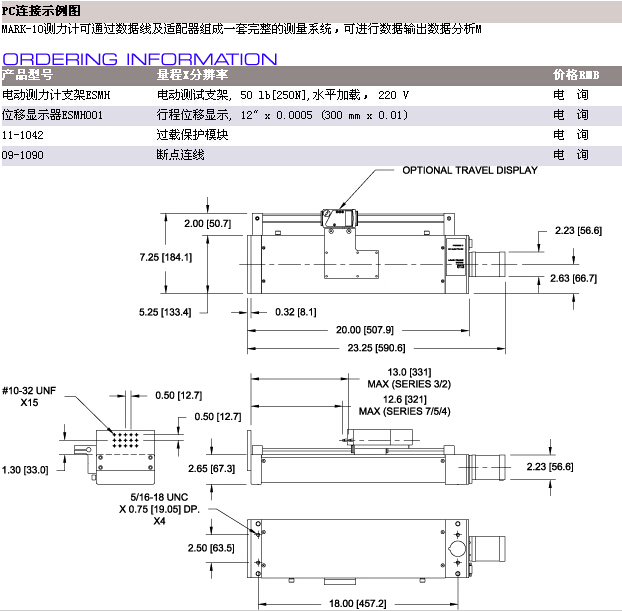Click 'MAX (SERIES 3/2)' label
Viewport: 622px width, 611px height.
click(409, 384)
